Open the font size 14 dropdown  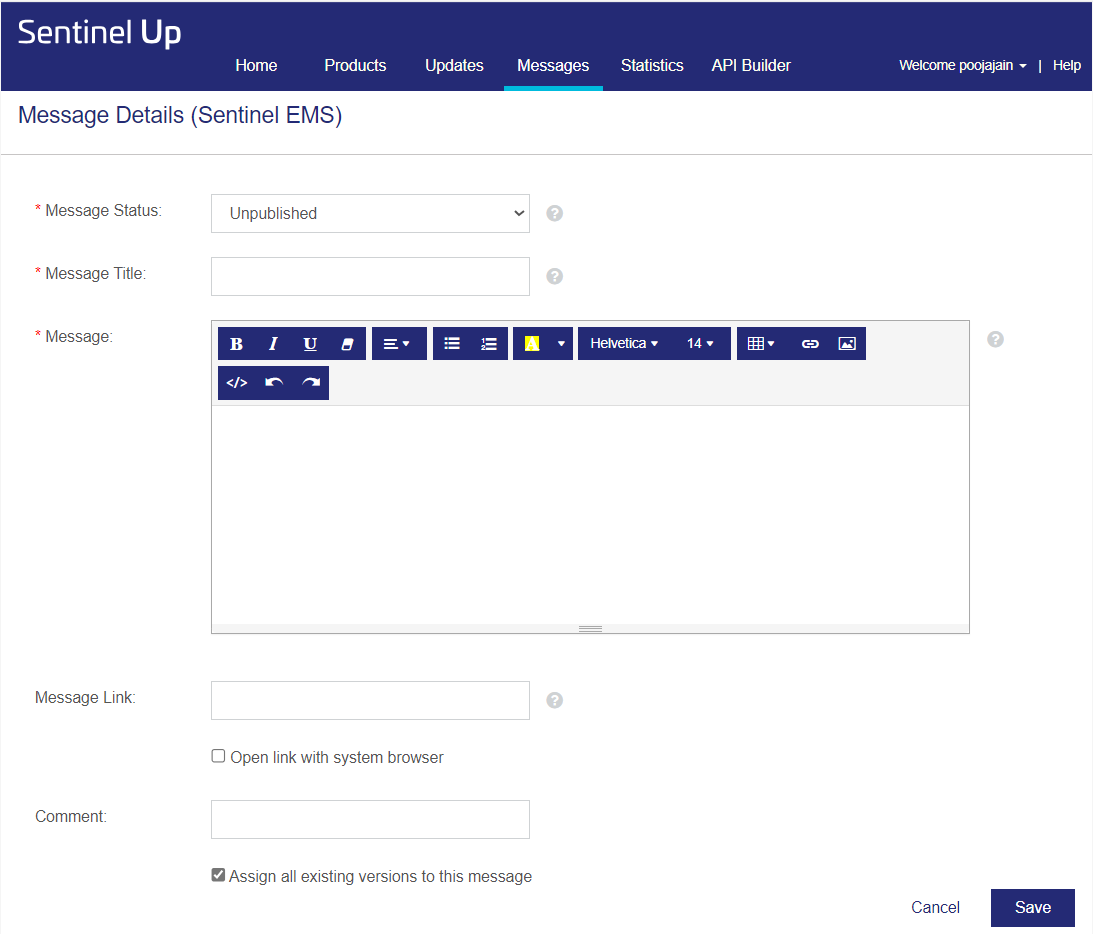[x=700, y=344]
